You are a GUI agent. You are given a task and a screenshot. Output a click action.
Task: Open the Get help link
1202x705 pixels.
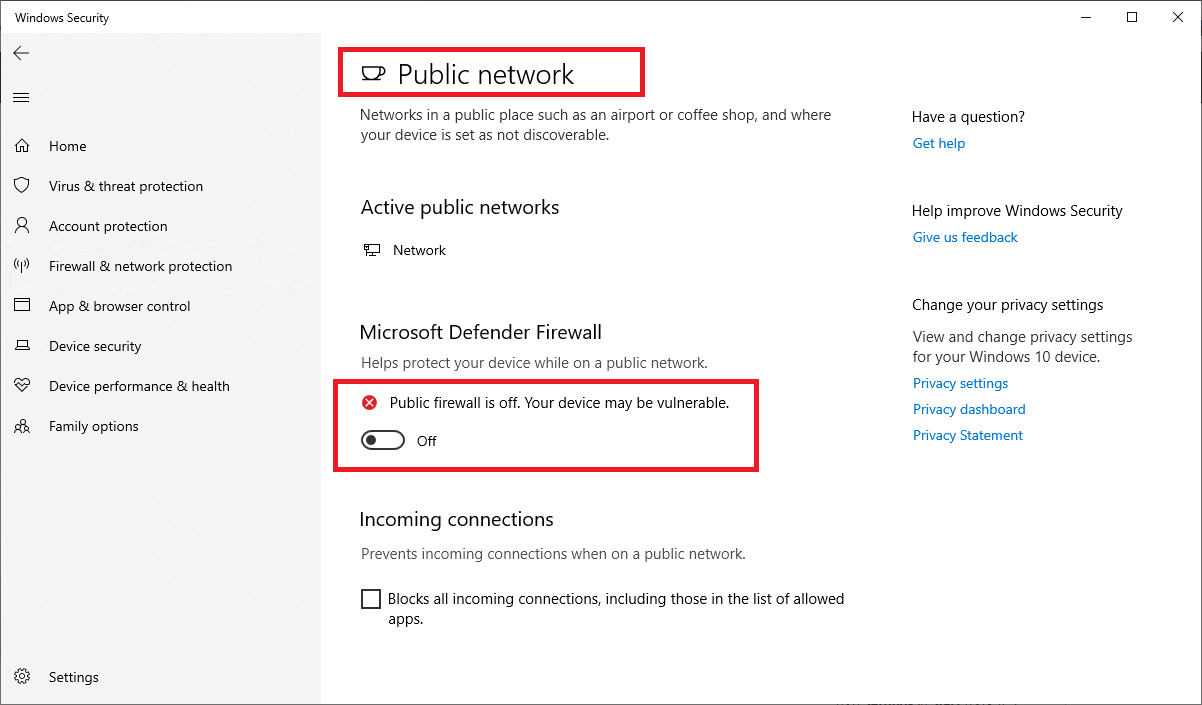(938, 143)
